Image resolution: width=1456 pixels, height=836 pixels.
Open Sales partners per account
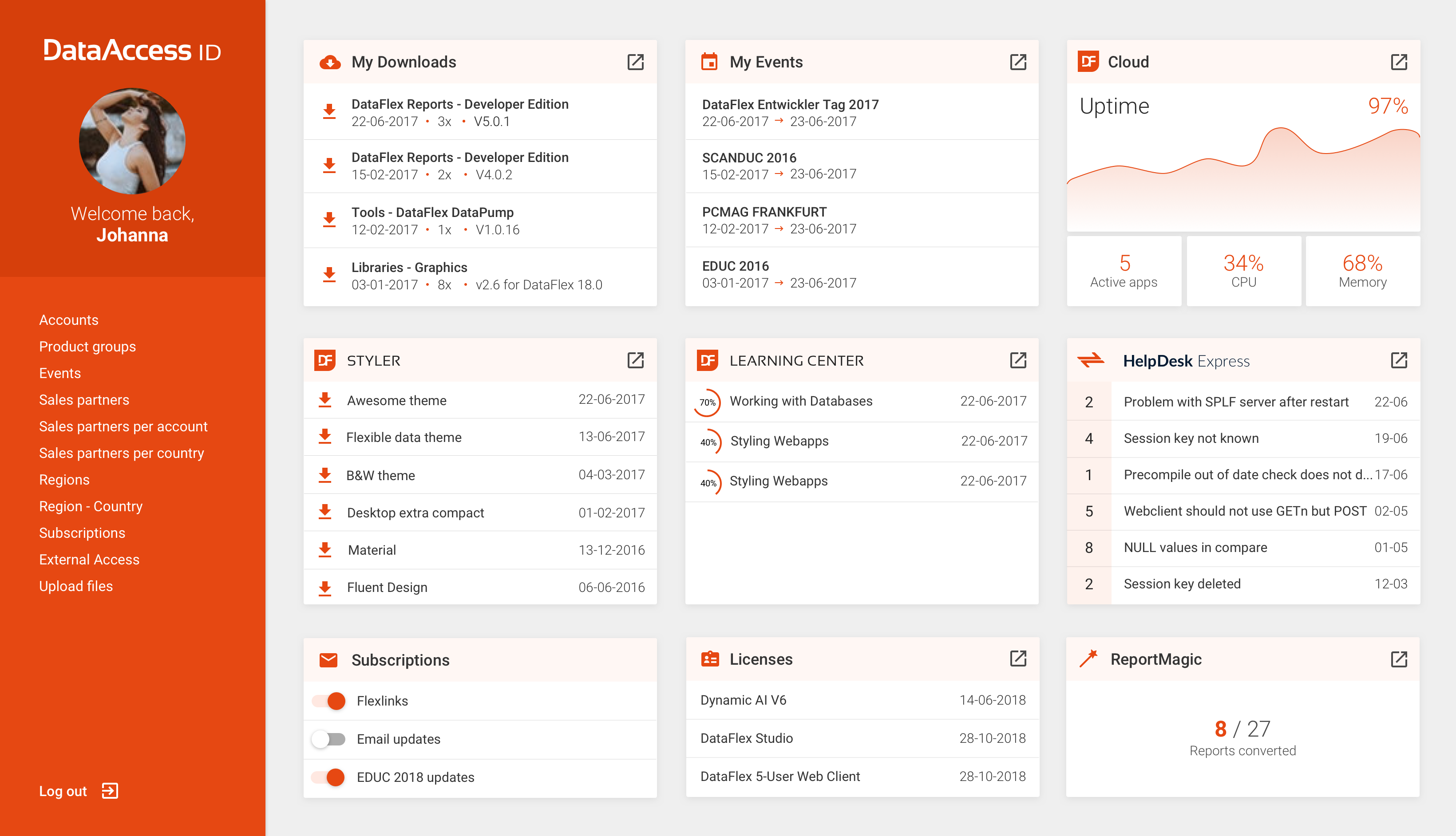click(123, 426)
